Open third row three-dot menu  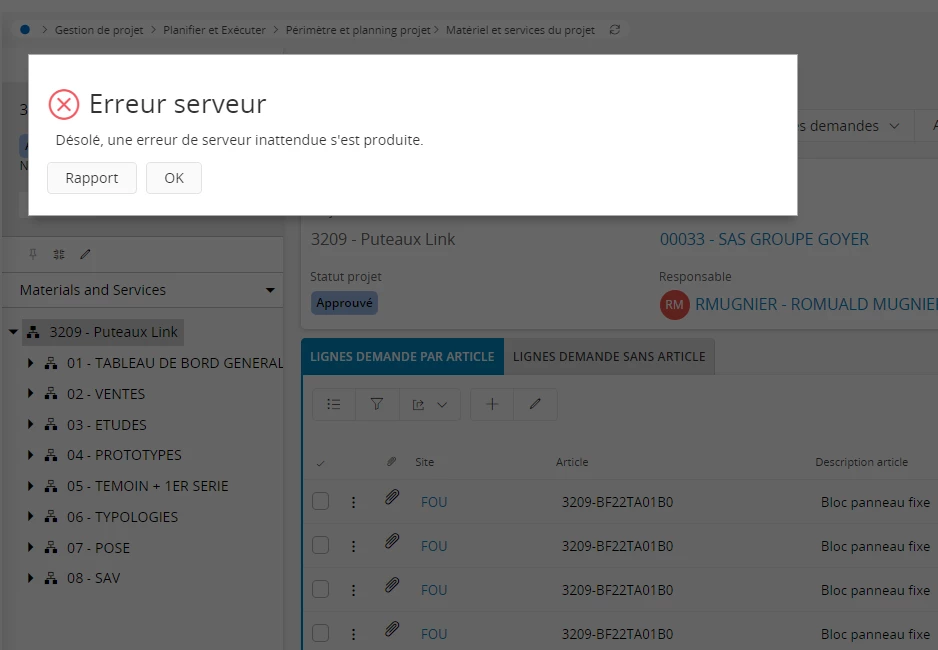click(354, 590)
